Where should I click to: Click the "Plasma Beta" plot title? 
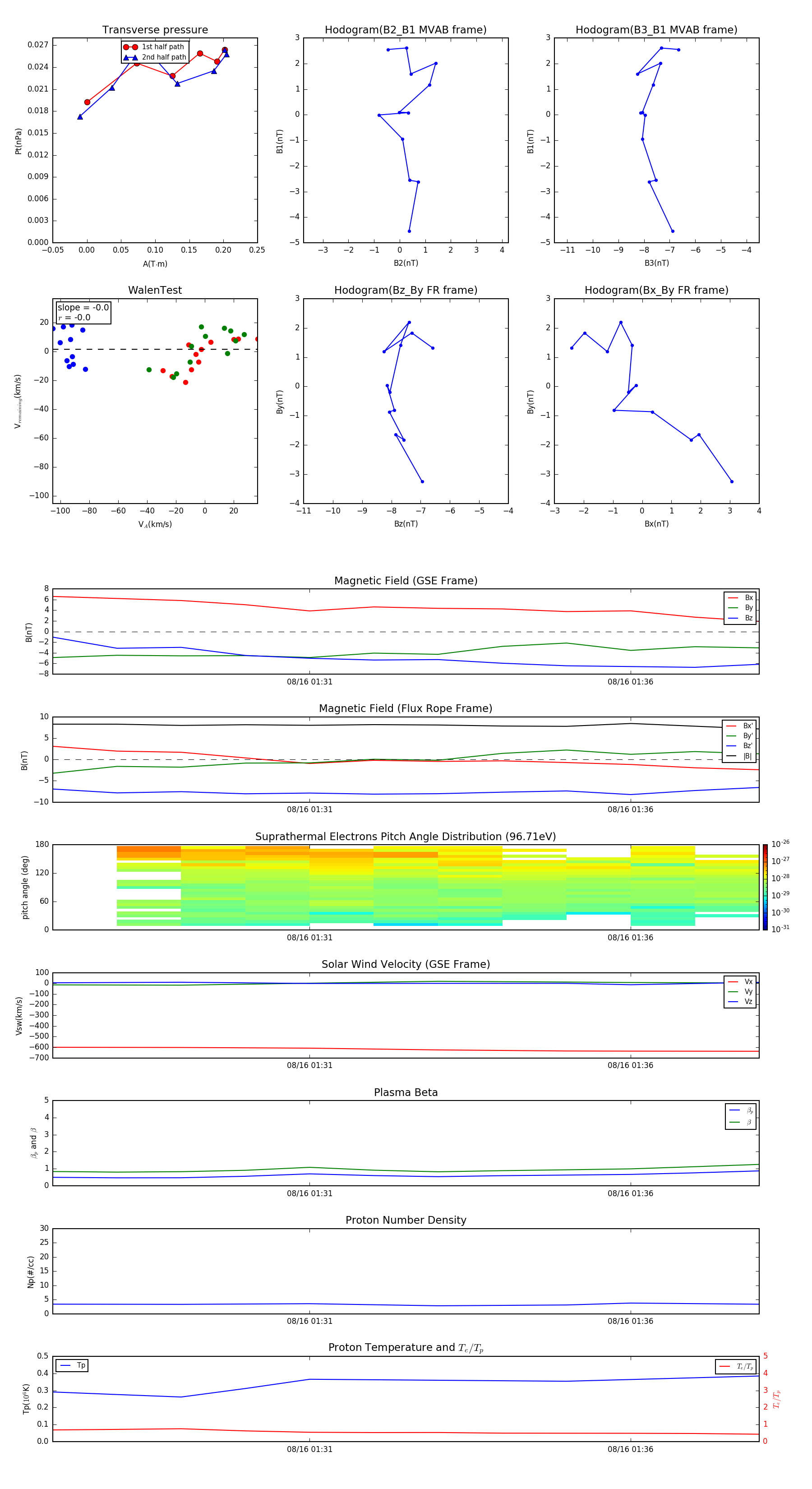[x=406, y=1093]
